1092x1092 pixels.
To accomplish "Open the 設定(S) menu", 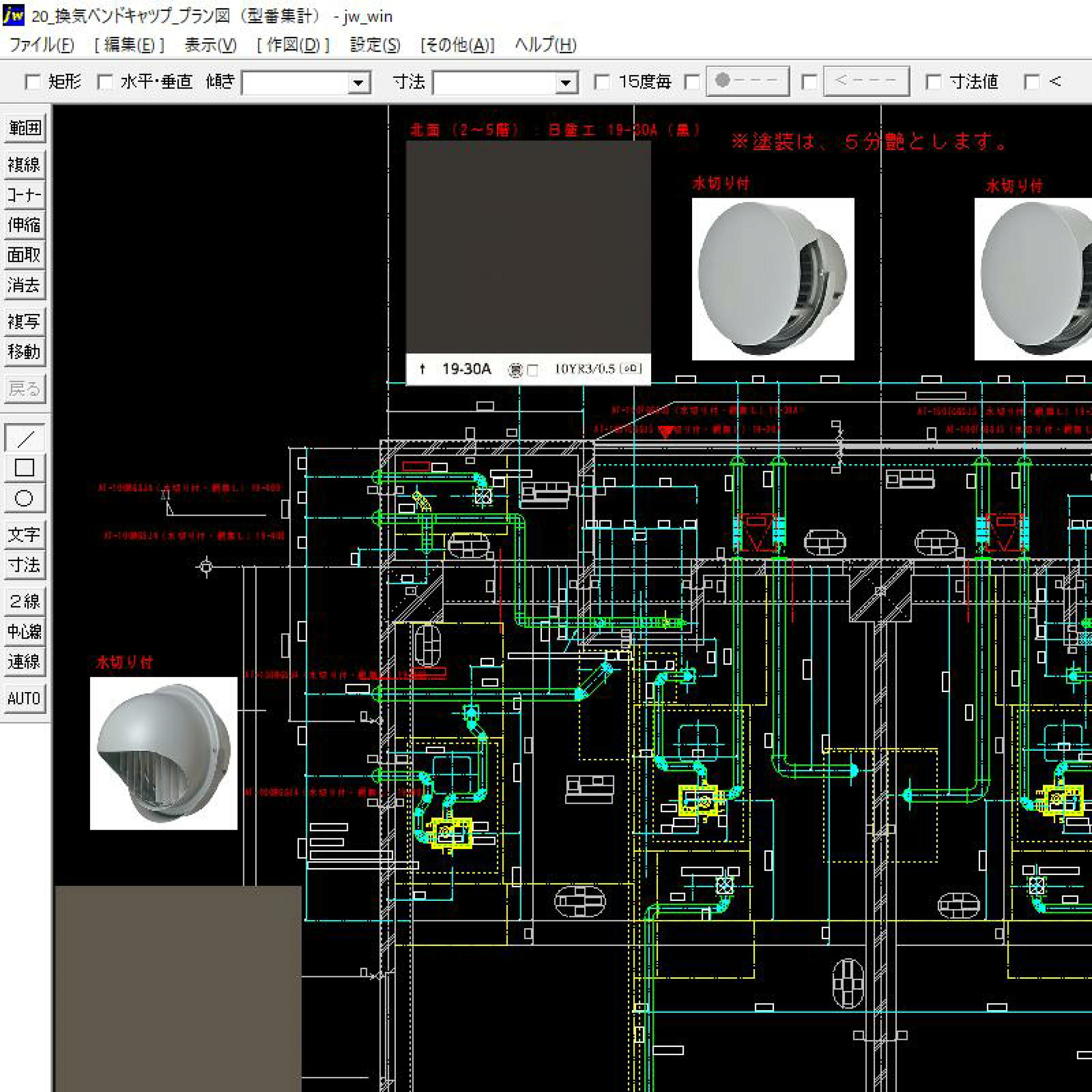I will click(x=375, y=46).
